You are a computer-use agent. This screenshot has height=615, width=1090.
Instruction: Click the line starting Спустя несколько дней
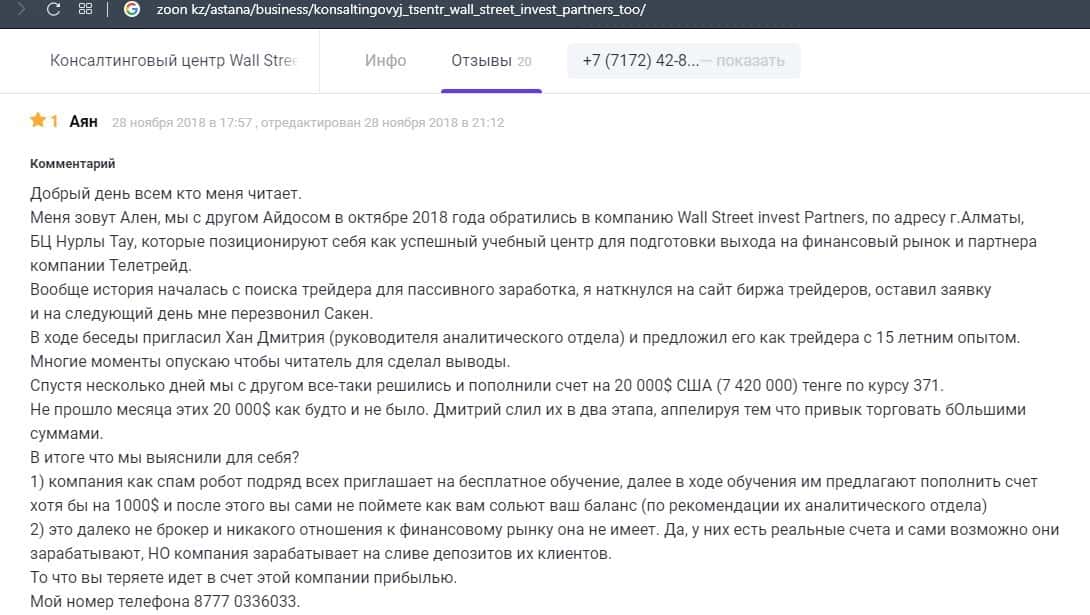pyautogui.click(x=487, y=385)
